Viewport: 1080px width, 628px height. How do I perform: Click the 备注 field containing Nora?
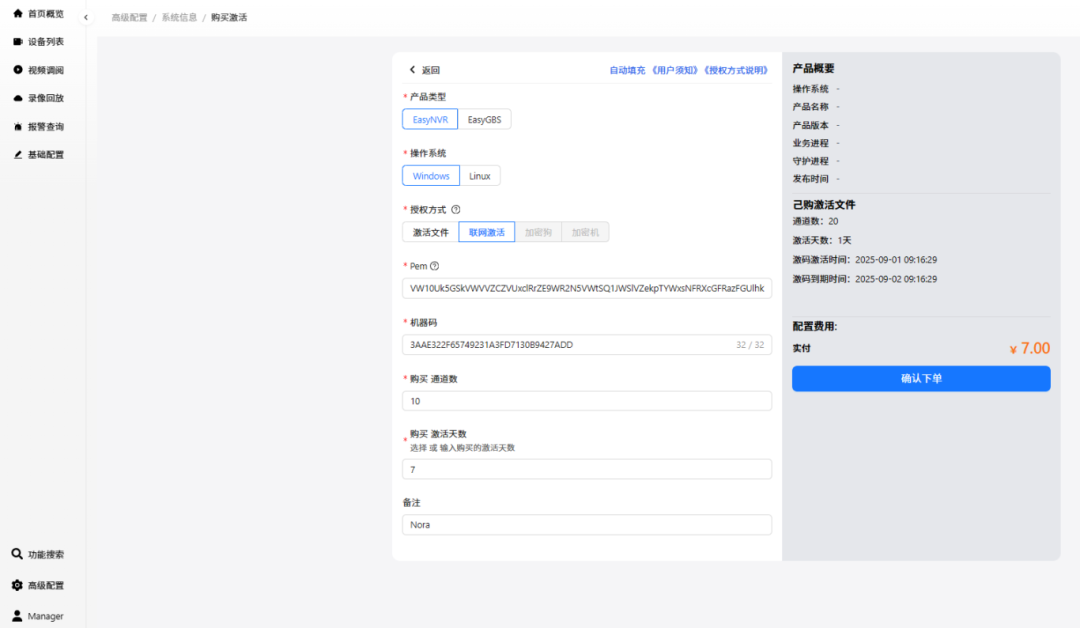coord(587,525)
